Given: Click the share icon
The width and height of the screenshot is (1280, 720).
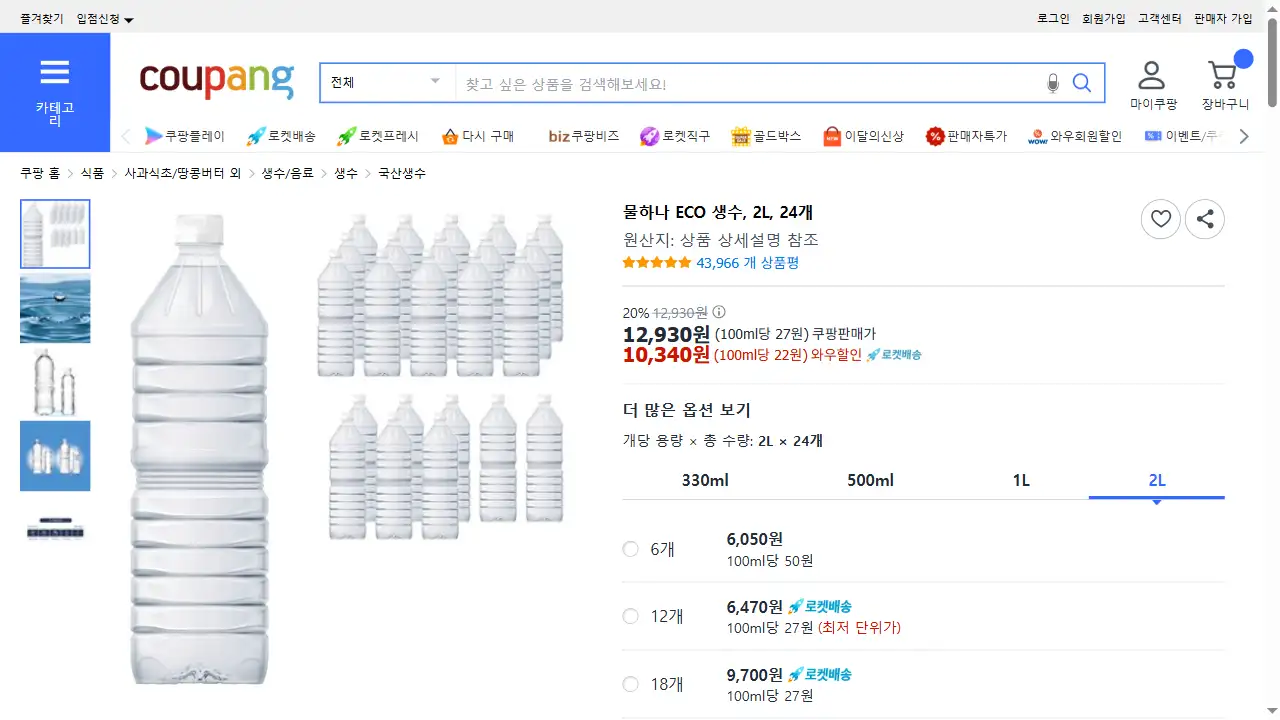Looking at the screenshot, I should coord(1205,219).
